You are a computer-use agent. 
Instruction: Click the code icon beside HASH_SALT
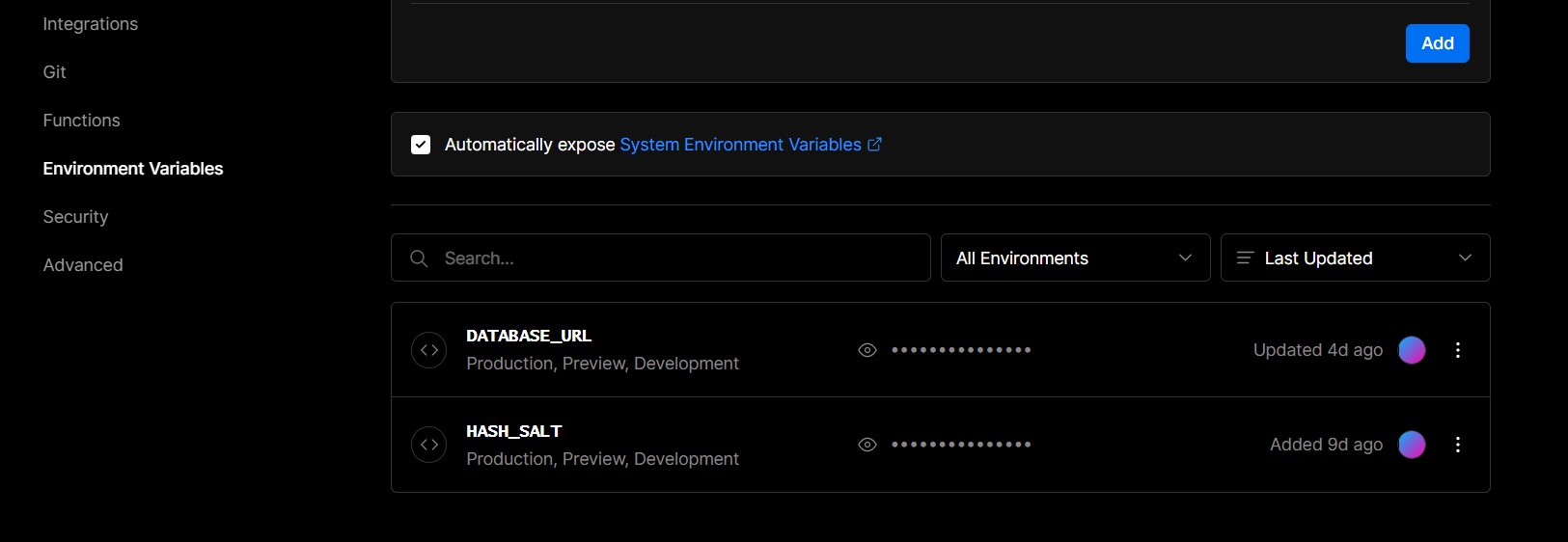(x=428, y=445)
